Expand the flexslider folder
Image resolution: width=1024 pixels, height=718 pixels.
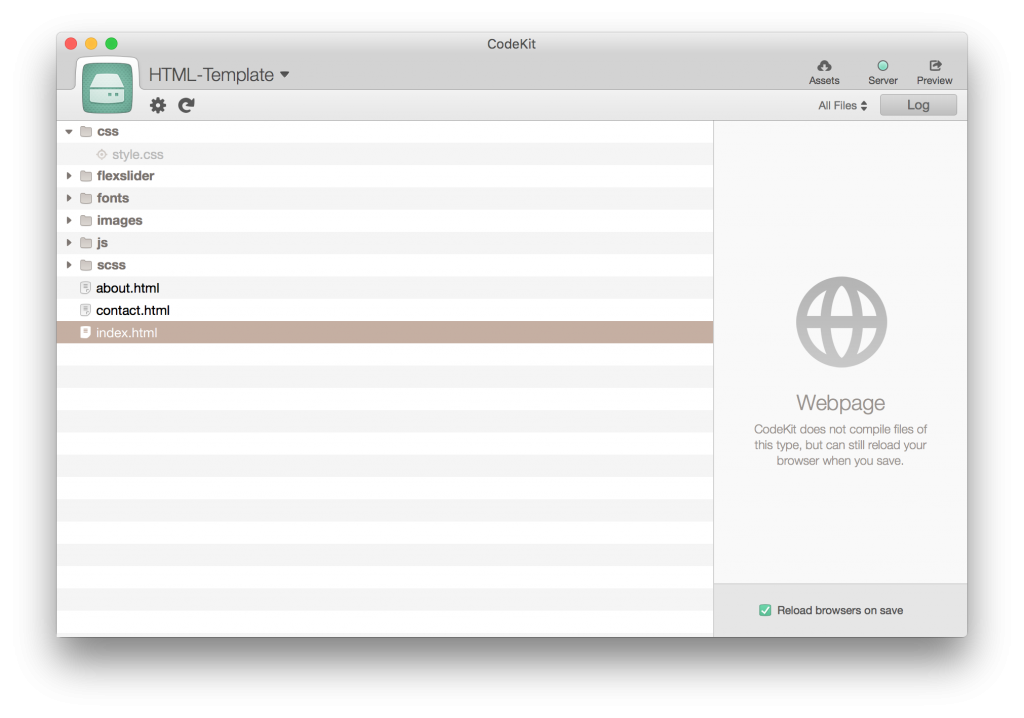click(x=69, y=176)
